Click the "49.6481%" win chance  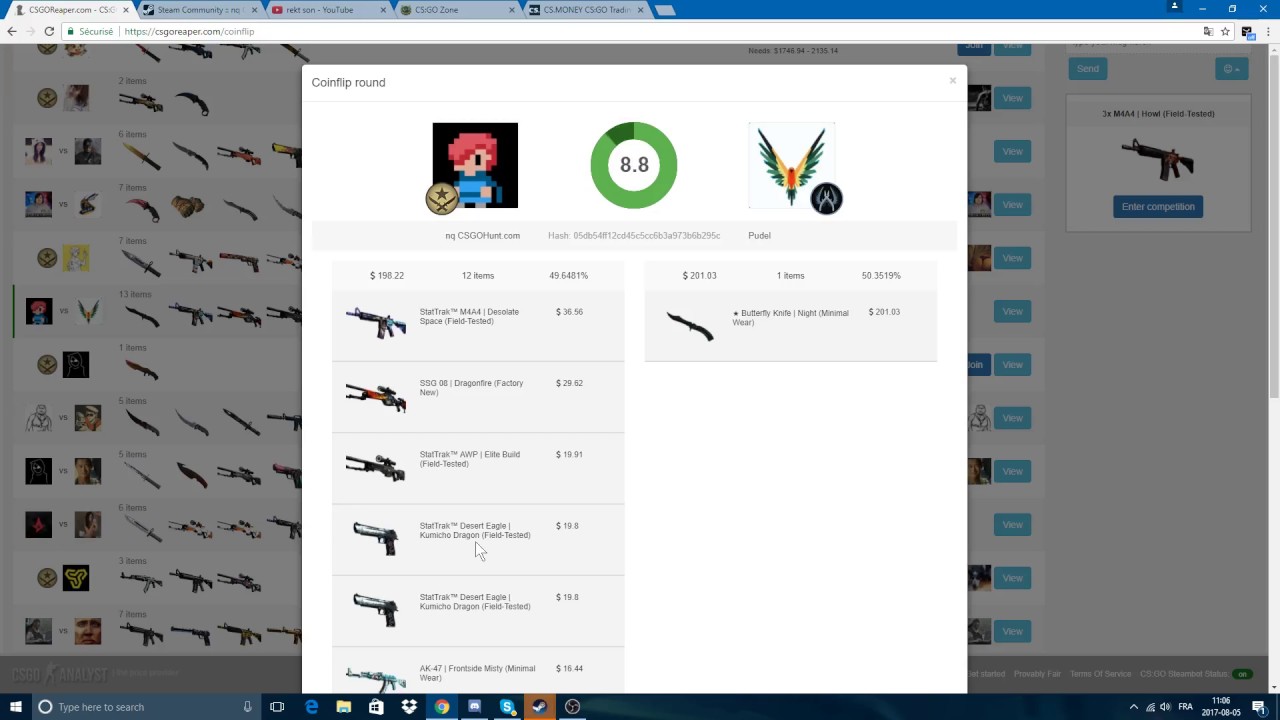coord(568,275)
